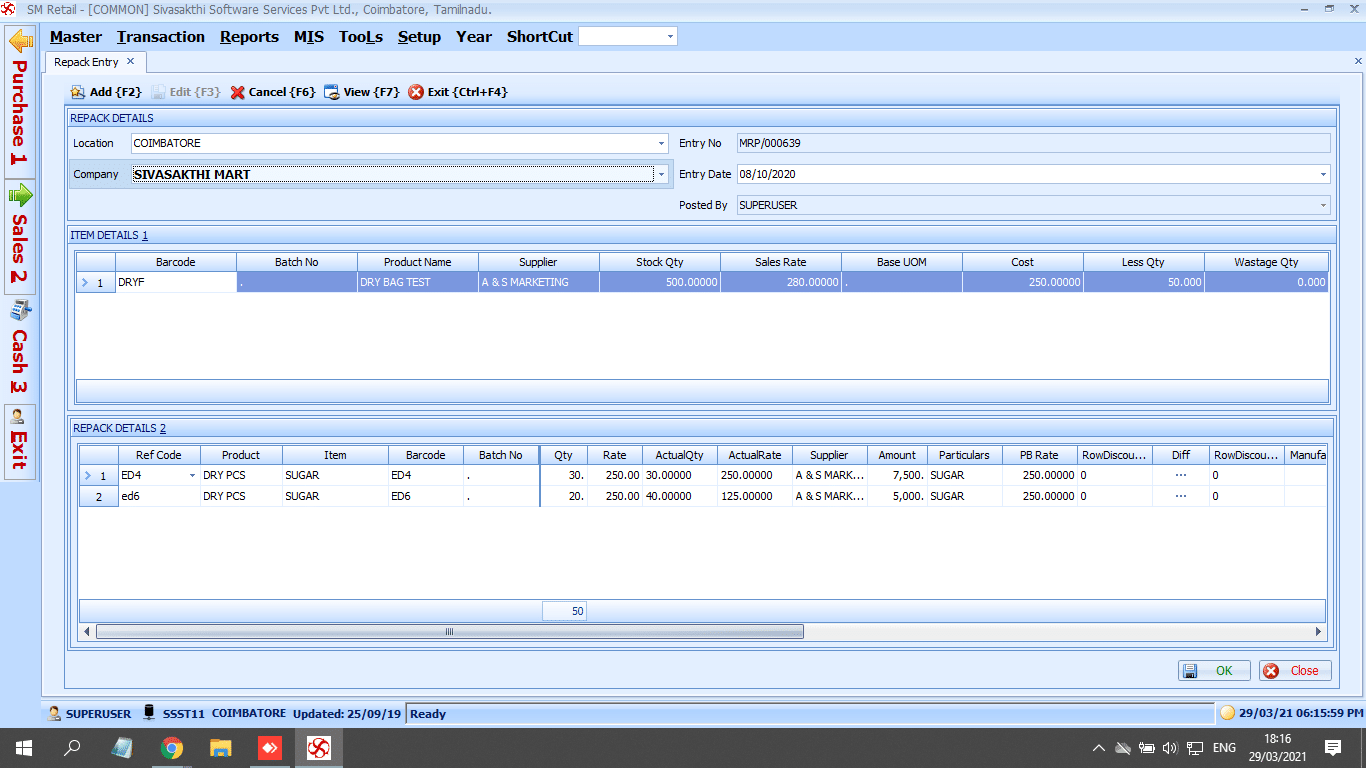Screen dimensions: 1366x768
Task: Open the Company selection dropdown
Action: pyautogui.click(x=659, y=174)
